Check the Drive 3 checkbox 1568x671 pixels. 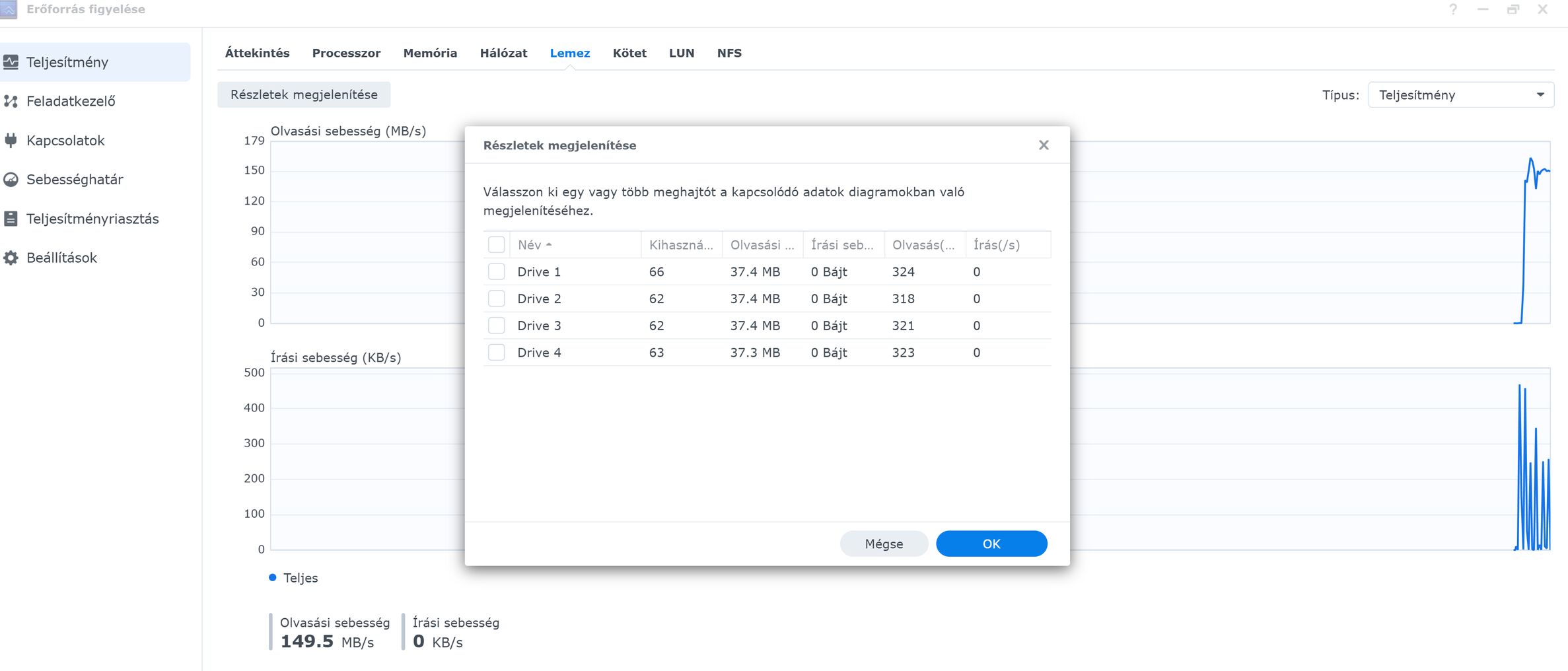pos(496,326)
